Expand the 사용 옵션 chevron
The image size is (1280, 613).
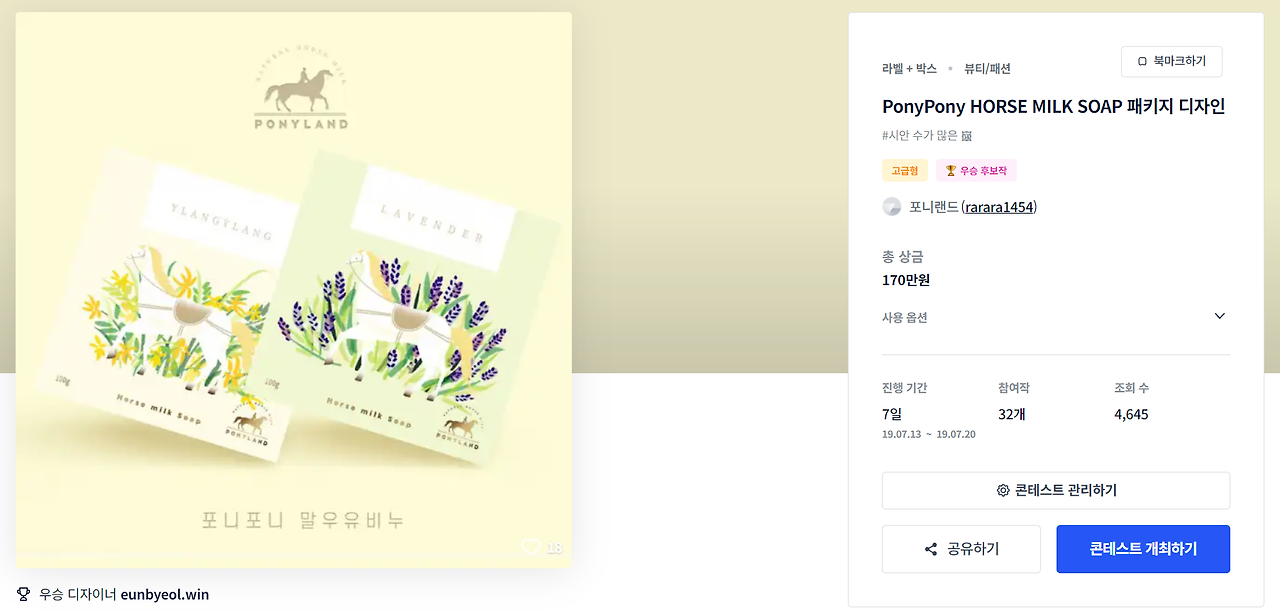pos(1219,316)
